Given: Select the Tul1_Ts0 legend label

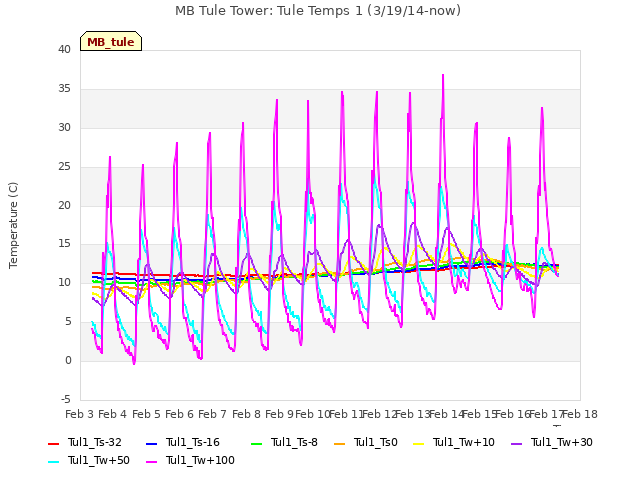Looking at the screenshot, I should 376,442.
